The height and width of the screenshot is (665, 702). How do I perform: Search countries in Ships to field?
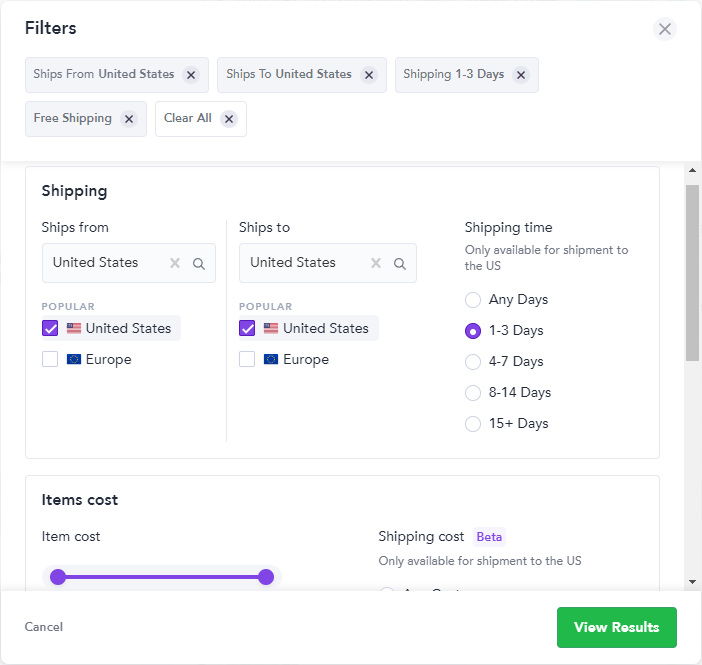pyautogui.click(x=400, y=264)
